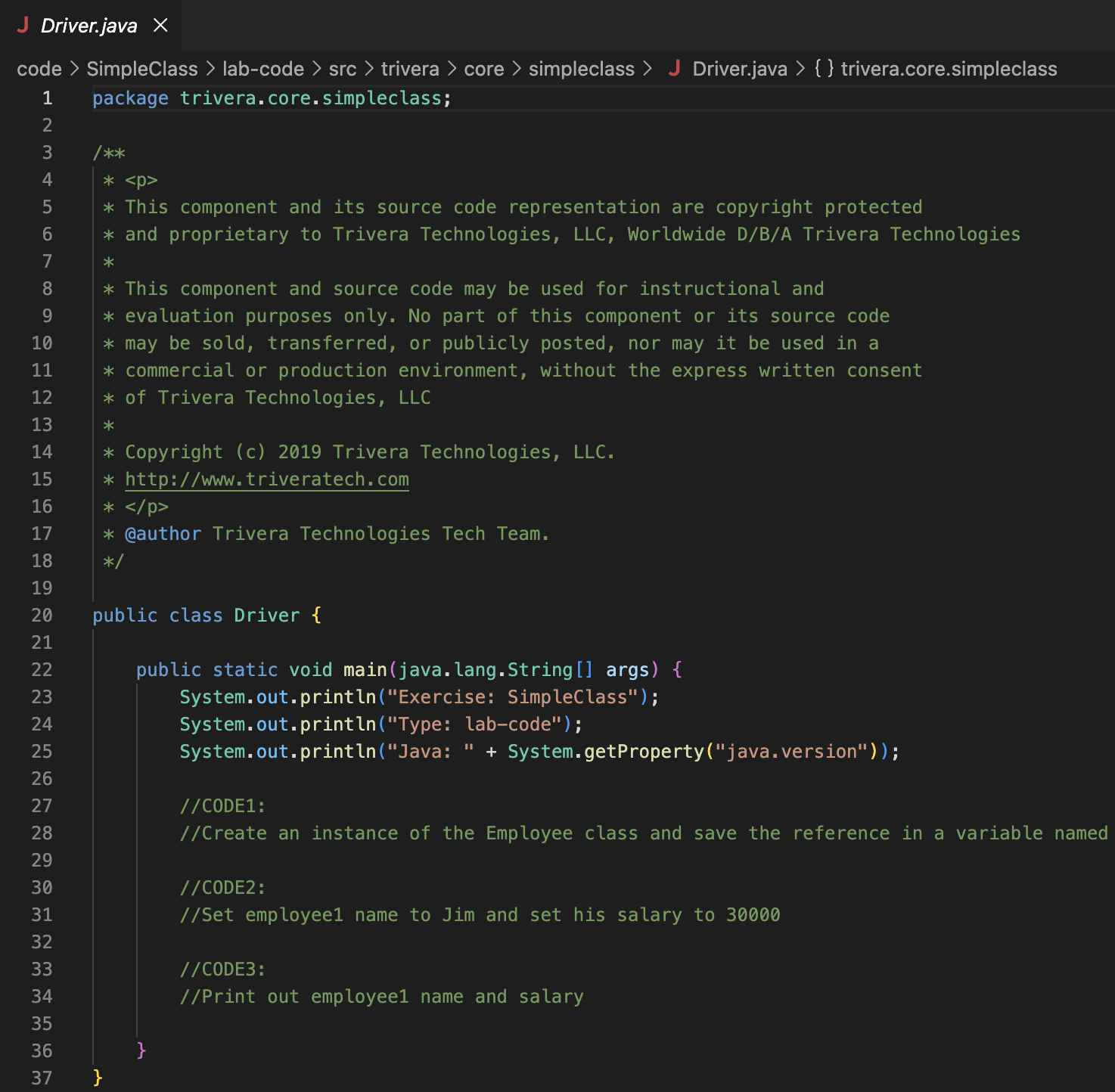The height and width of the screenshot is (1092, 1115).
Task: Click the '//CODE2:' comment
Action: click(x=223, y=888)
